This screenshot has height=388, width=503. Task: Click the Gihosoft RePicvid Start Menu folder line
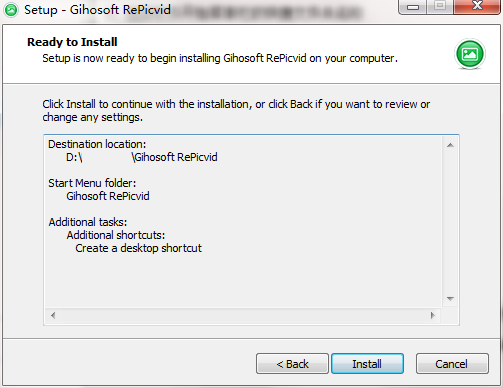[x=108, y=196]
